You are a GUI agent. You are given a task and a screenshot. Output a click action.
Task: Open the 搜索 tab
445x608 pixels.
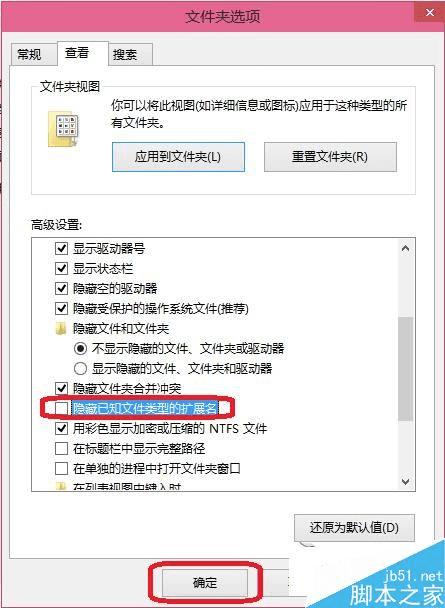pos(125,55)
